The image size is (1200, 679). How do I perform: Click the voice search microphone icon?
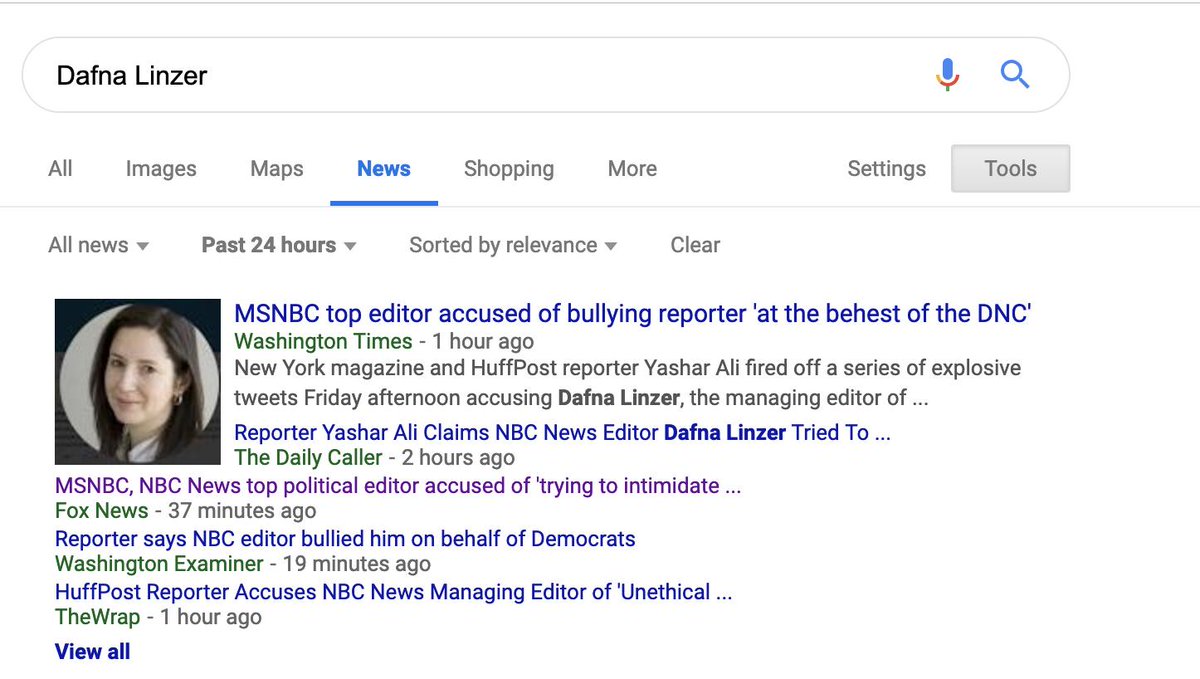tap(947, 75)
